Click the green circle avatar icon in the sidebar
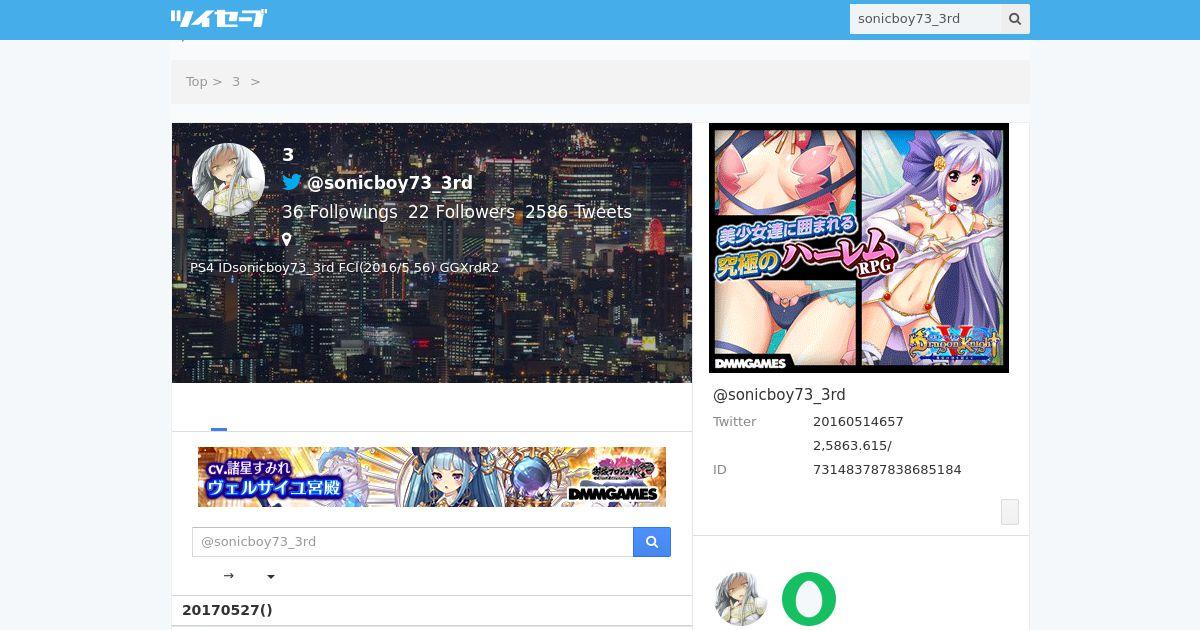Image resolution: width=1200 pixels, height=630 pixels. [x=809, y=599]
